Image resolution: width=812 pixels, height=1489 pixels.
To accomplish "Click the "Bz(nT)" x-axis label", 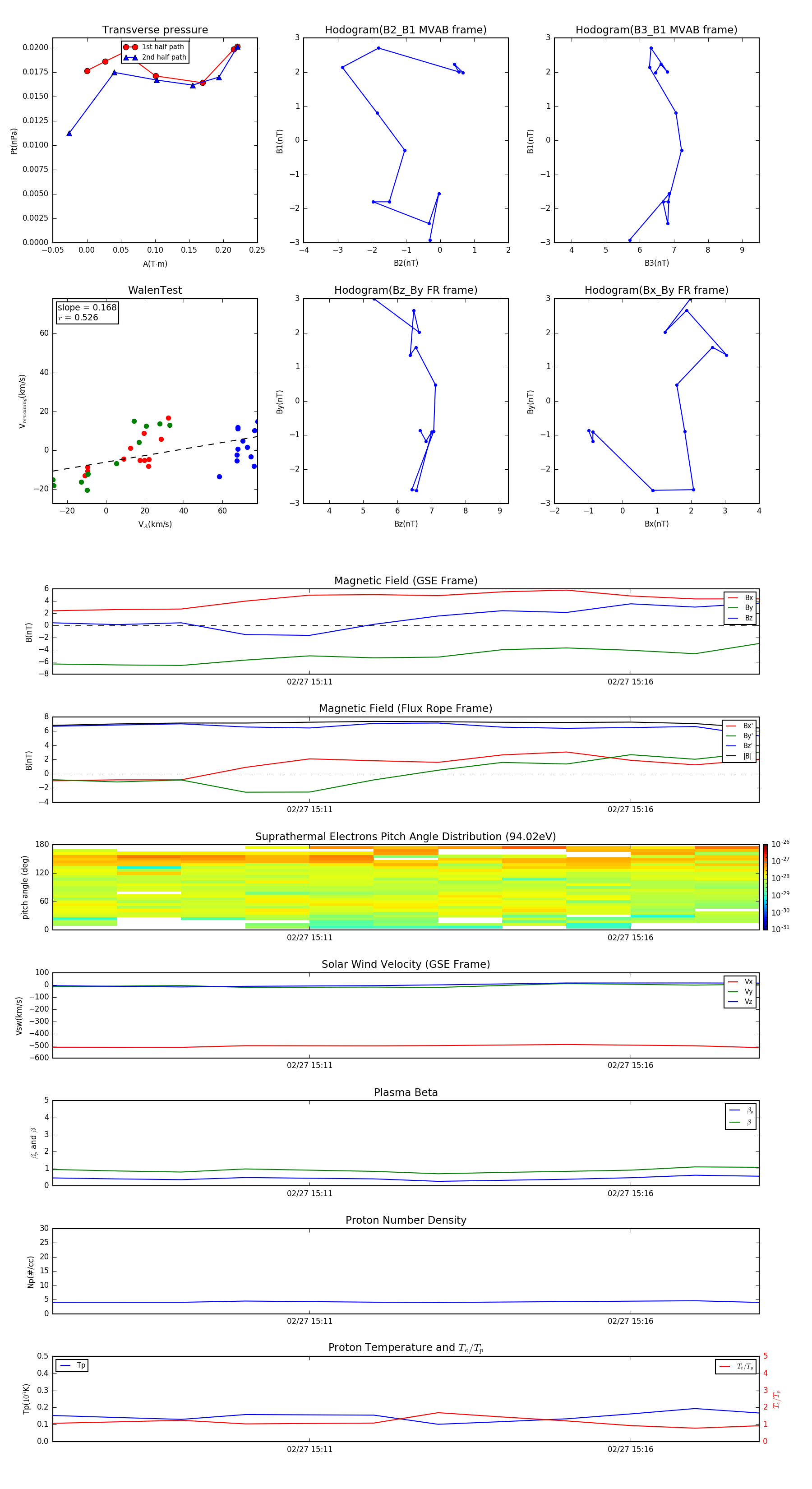I will 406,524.
